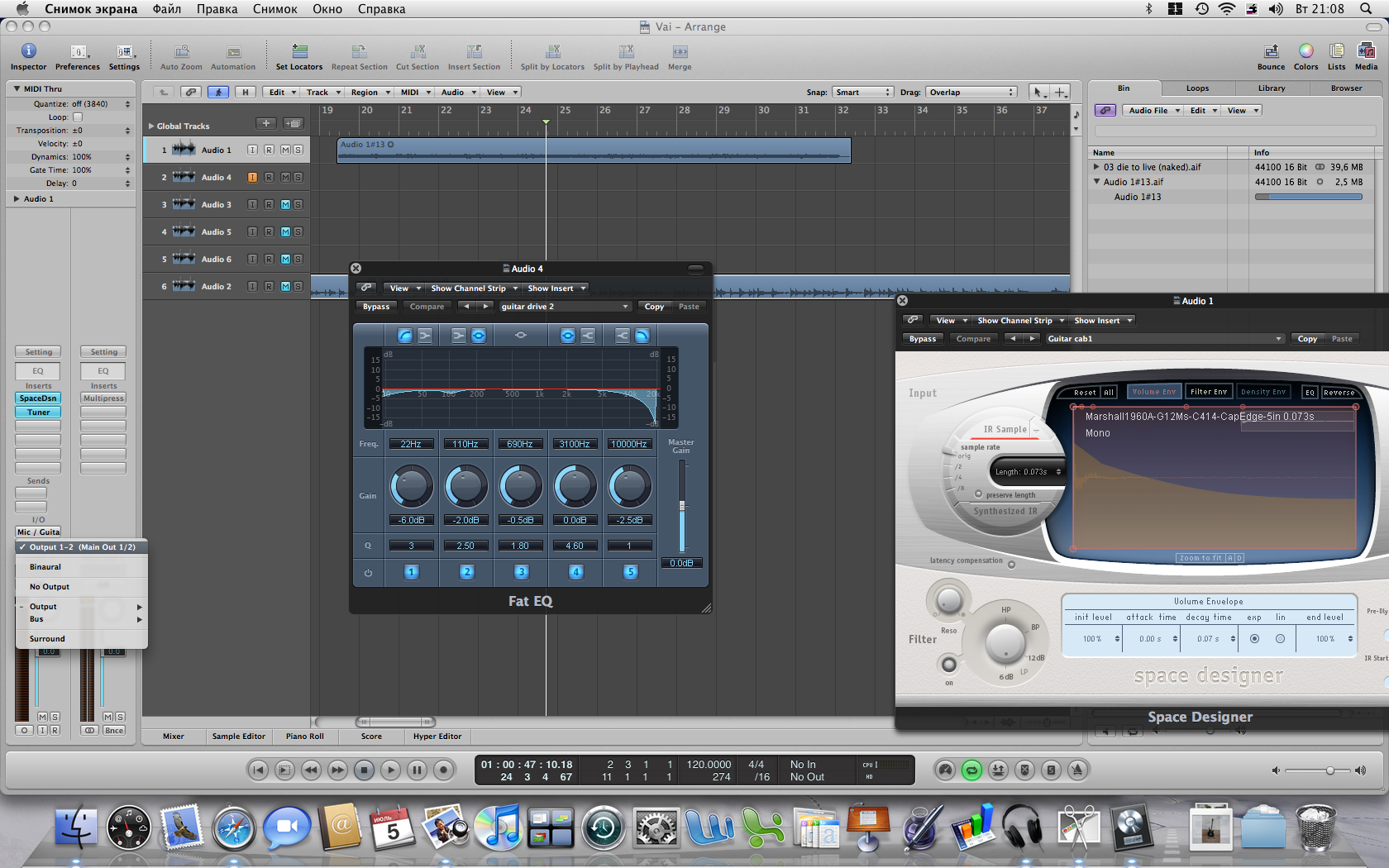Open iTunes from the Dock

499,827
